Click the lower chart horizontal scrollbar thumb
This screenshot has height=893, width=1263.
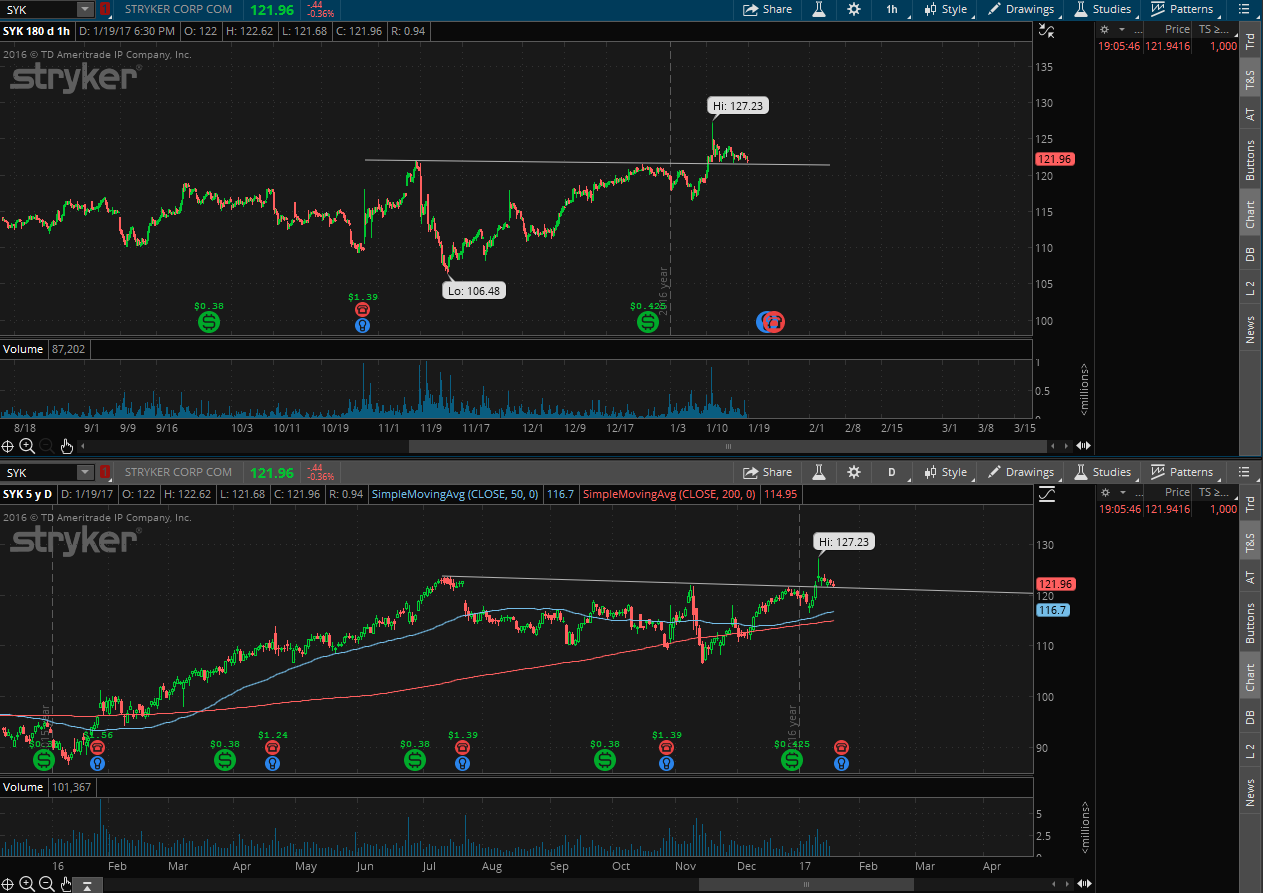click(x=806, y=884)
